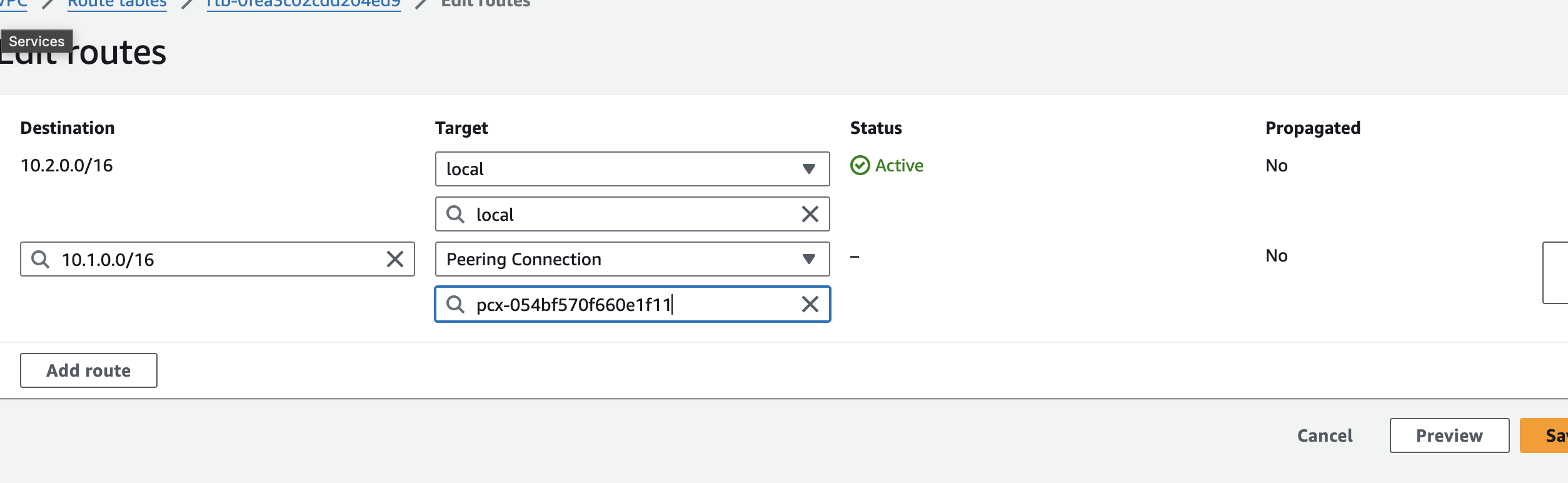
Task: Focus the pcx-054bf570f660e1f11 target input
Action: click(x=631, y=304)
